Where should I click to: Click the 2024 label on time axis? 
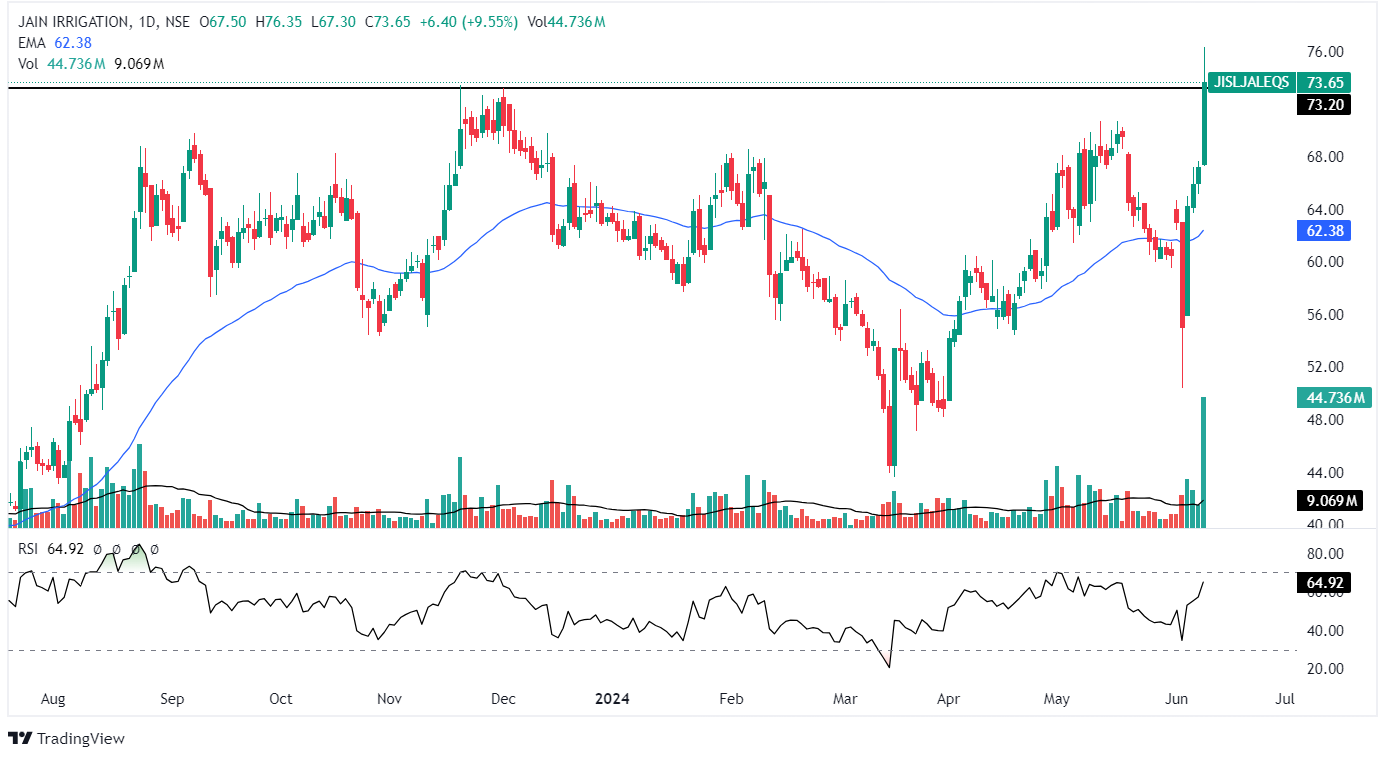click(611, 699)
